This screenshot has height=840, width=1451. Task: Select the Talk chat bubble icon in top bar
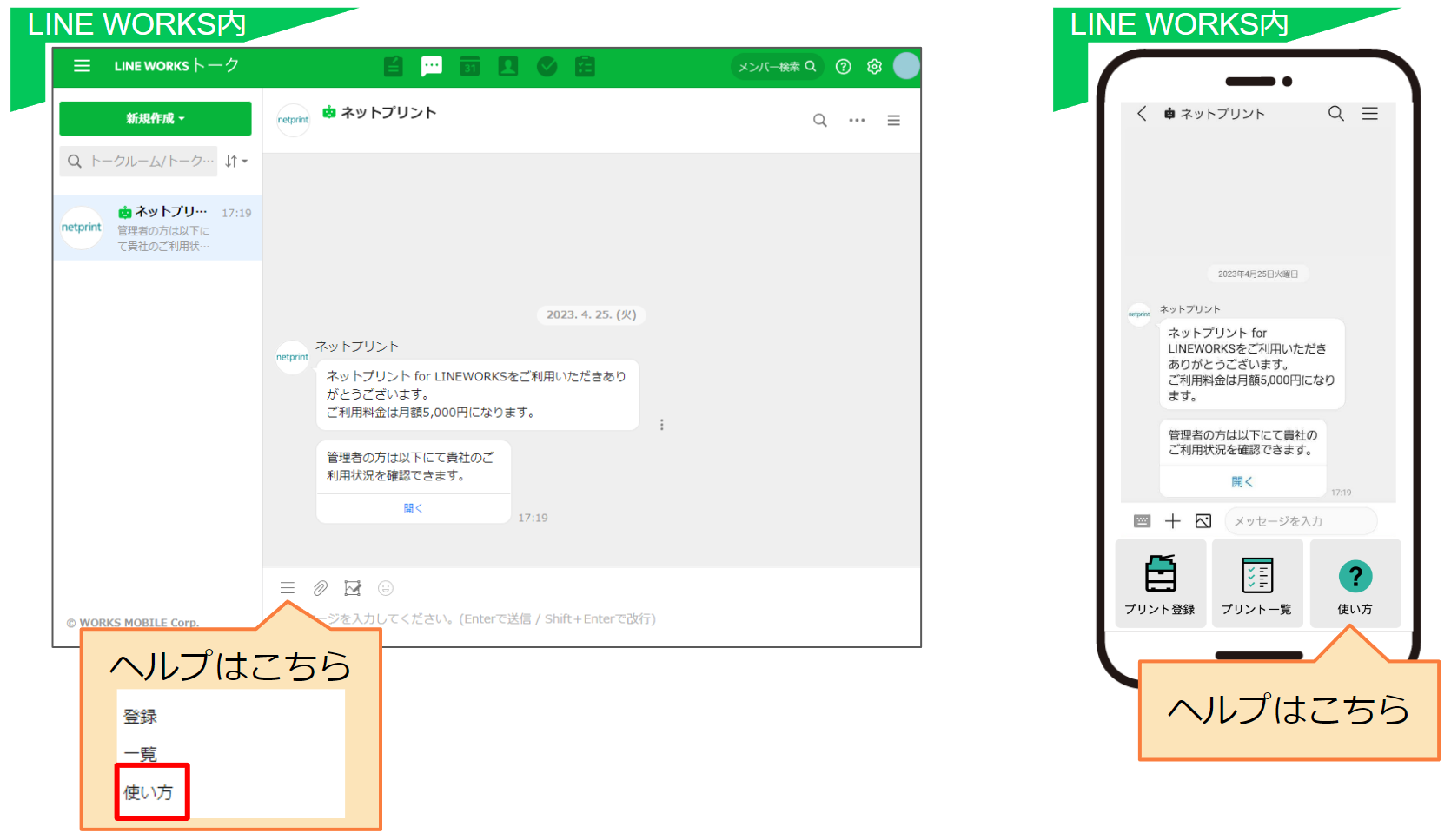click(x=432, y=66)
